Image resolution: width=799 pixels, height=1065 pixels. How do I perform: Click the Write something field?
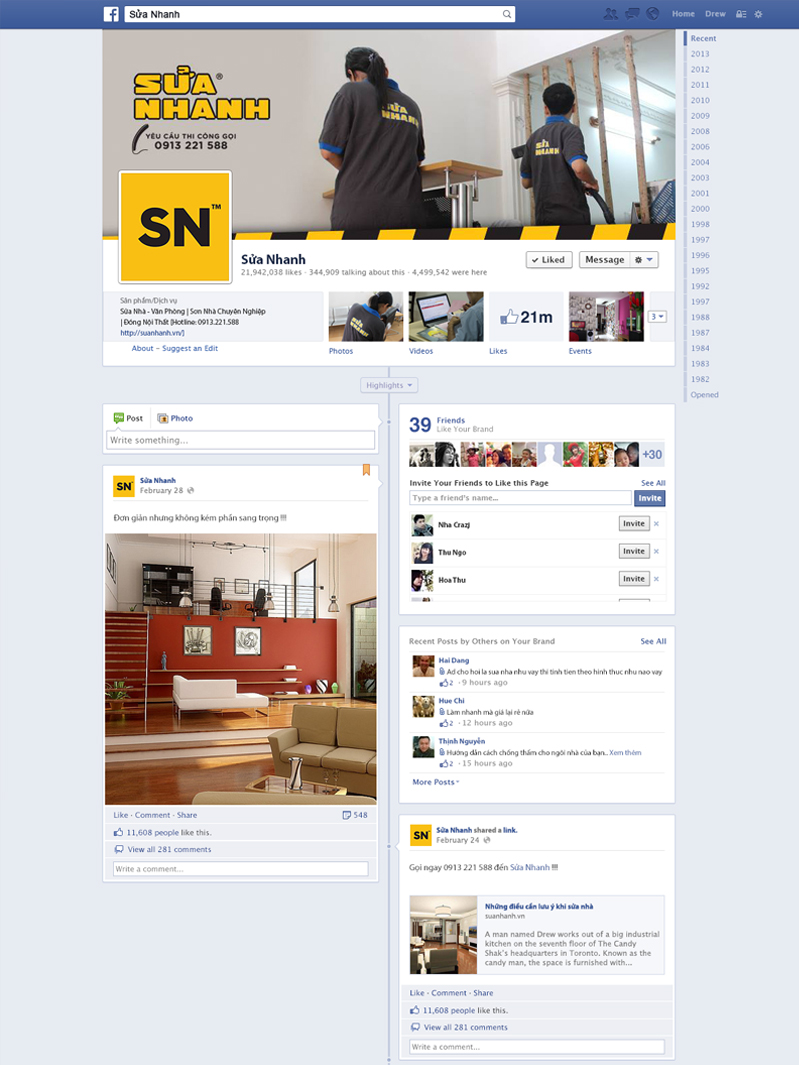pyautogui.click(x=241, y=440)
